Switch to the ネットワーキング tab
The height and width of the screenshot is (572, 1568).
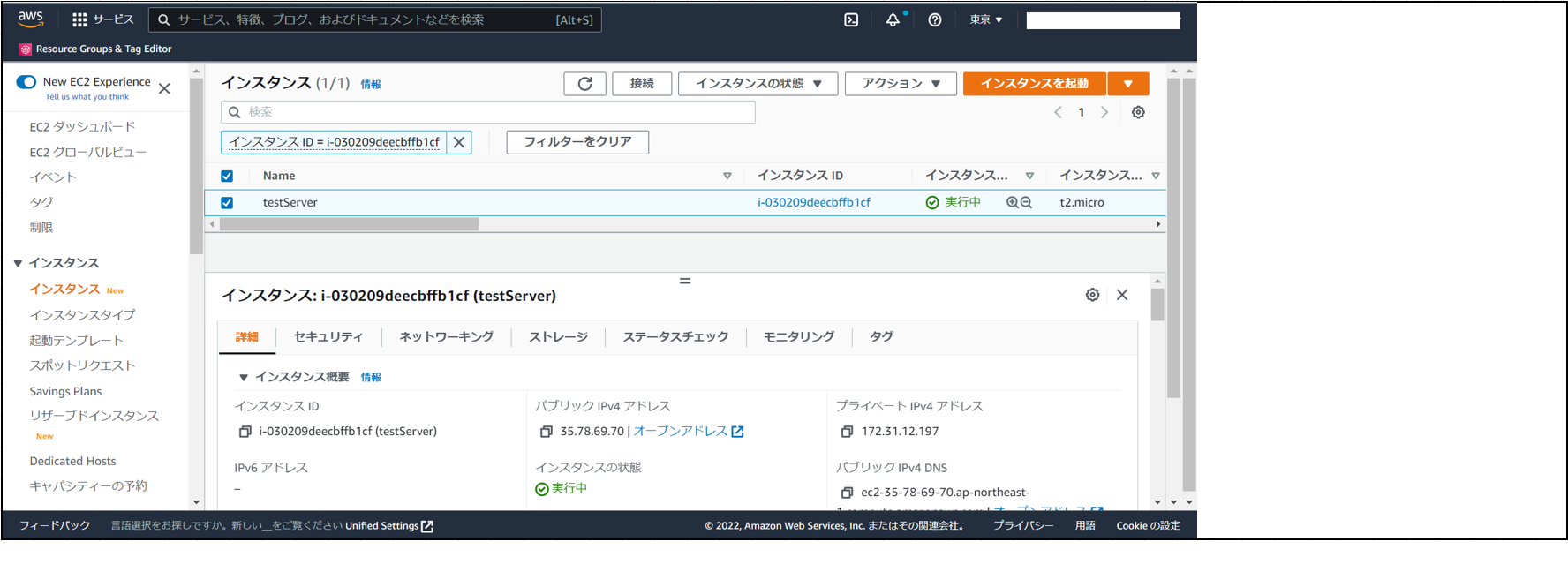(447, 337)
